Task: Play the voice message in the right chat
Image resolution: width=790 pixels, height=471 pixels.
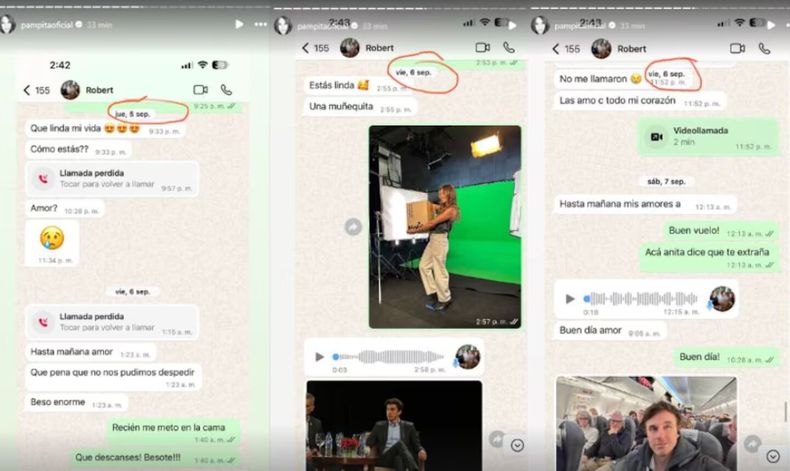Action: pos(570,298)
